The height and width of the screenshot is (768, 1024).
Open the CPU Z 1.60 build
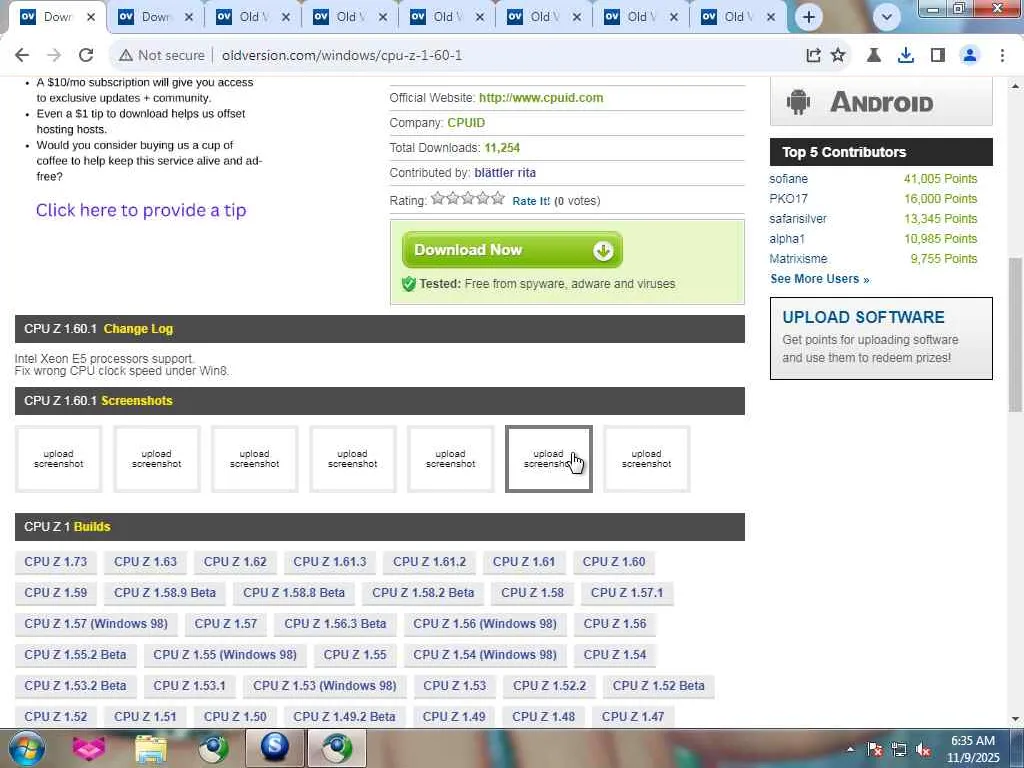click(614, 562)
